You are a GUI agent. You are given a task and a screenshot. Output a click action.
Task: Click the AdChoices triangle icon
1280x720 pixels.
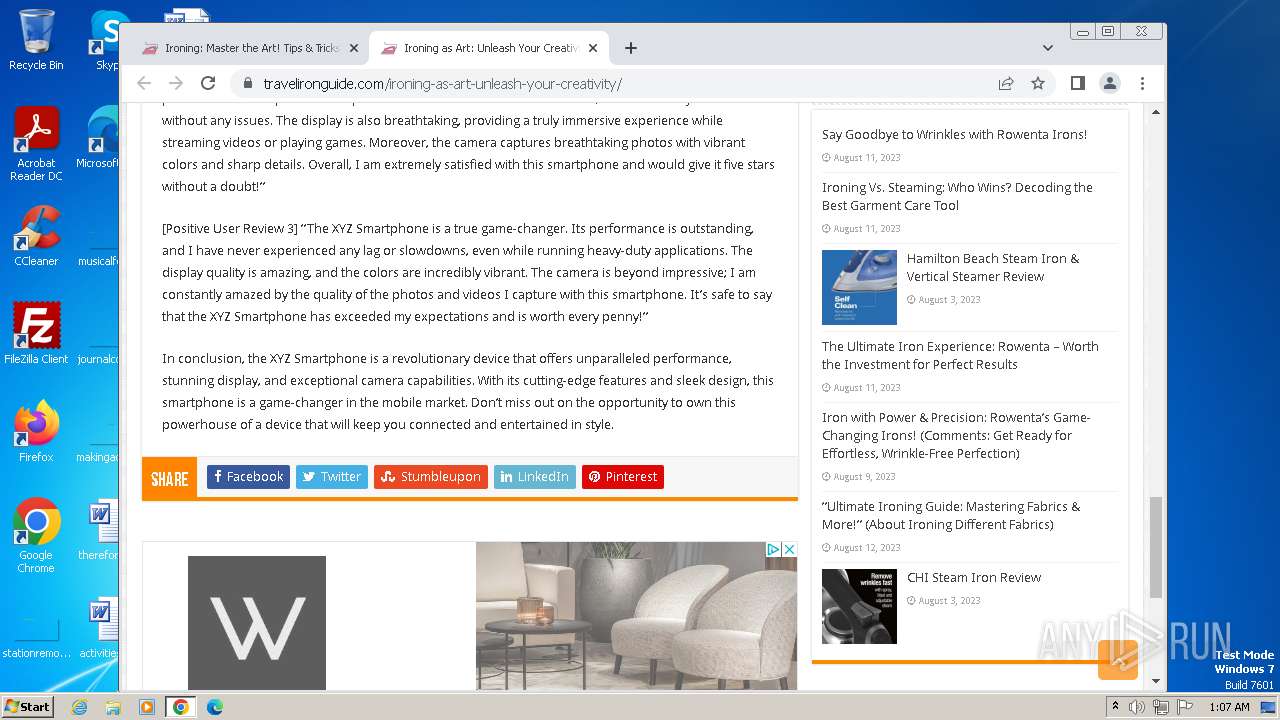[x=773, y=550]
